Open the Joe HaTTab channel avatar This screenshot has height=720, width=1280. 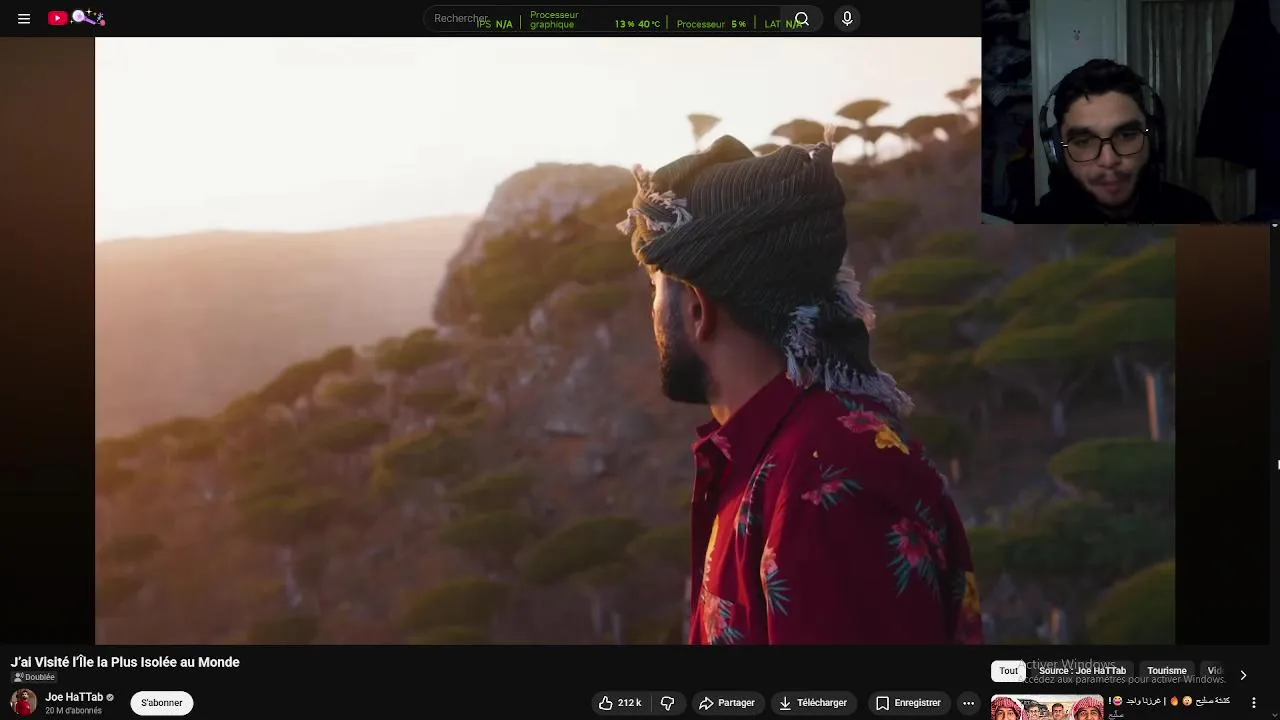point(24,702)
